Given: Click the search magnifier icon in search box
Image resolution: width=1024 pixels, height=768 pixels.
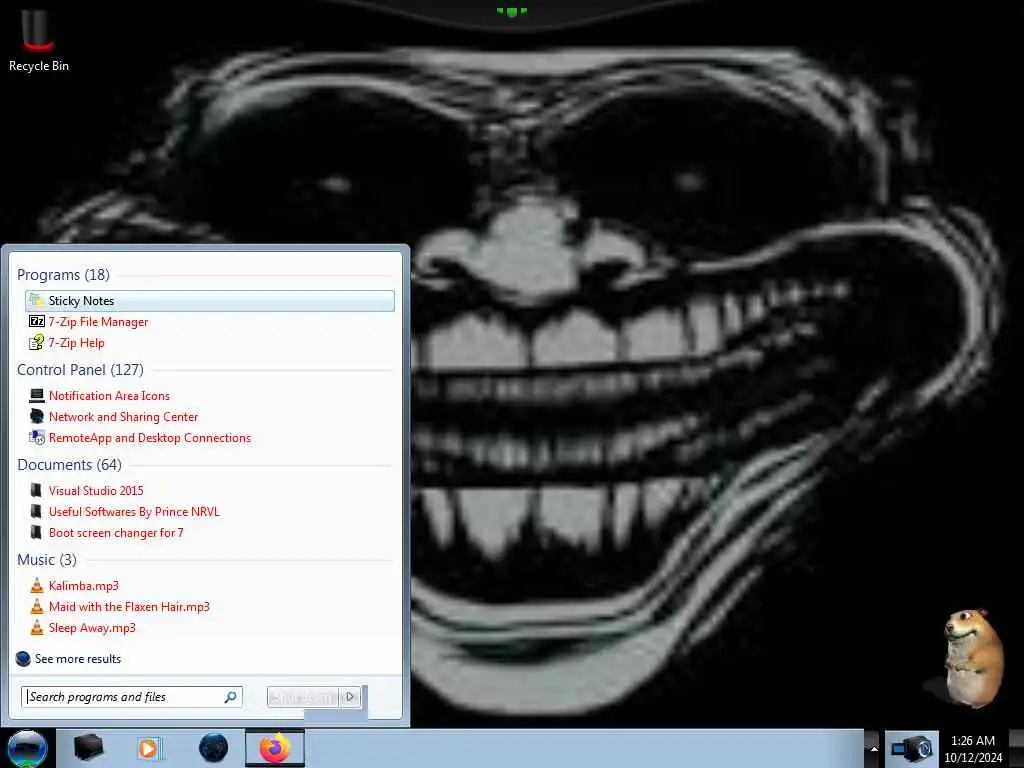Looking at the screenshot, I should click(231, 697).
